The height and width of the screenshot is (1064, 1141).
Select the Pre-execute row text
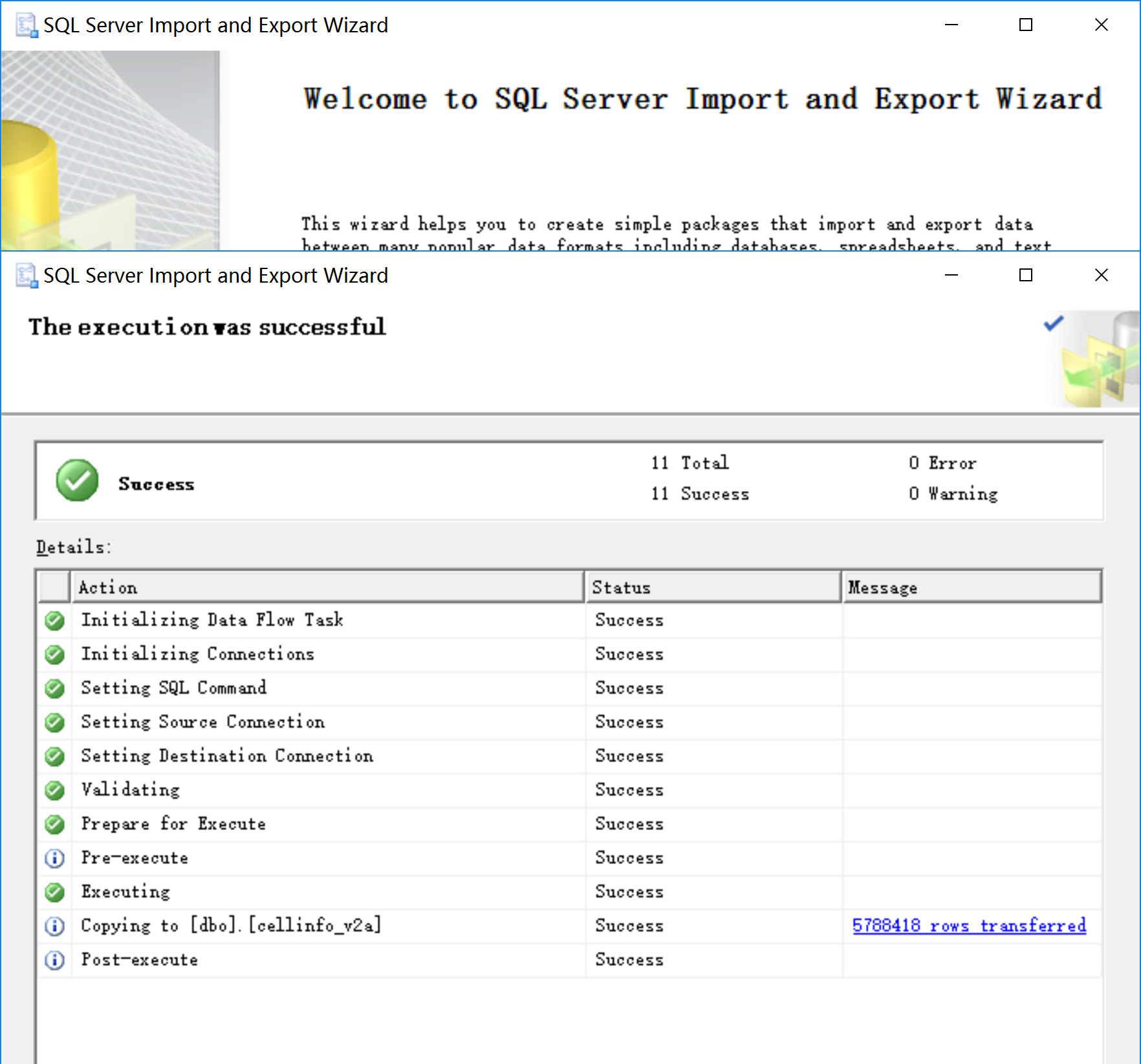135,857
